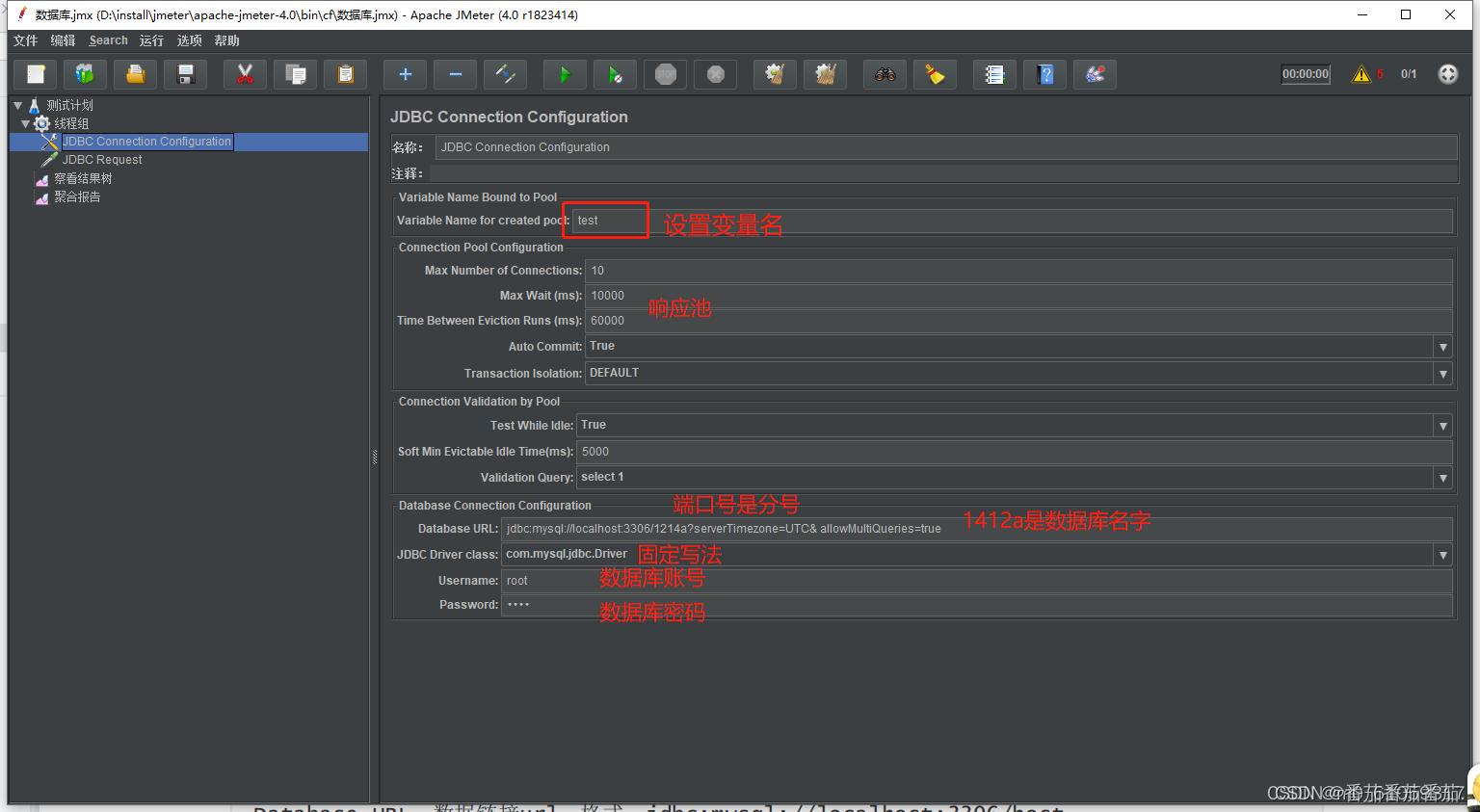Screen dimensions: 1480x812
Task: Select the 聚合报告 tree item
Action: pos(77,196)
